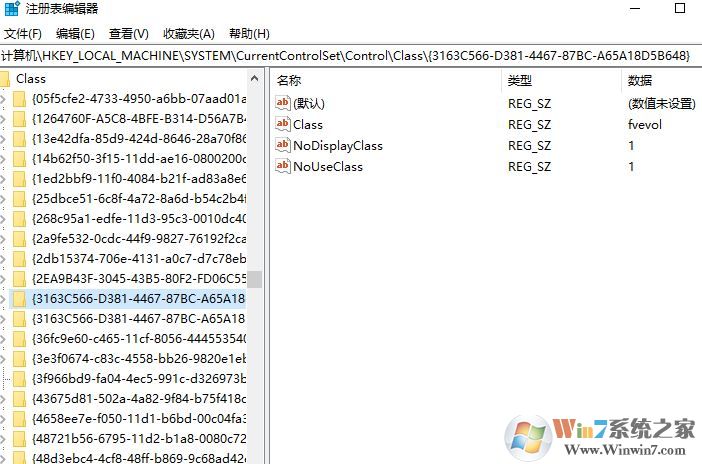Click the folder icon of the Class root key

[x=5, y=79]
